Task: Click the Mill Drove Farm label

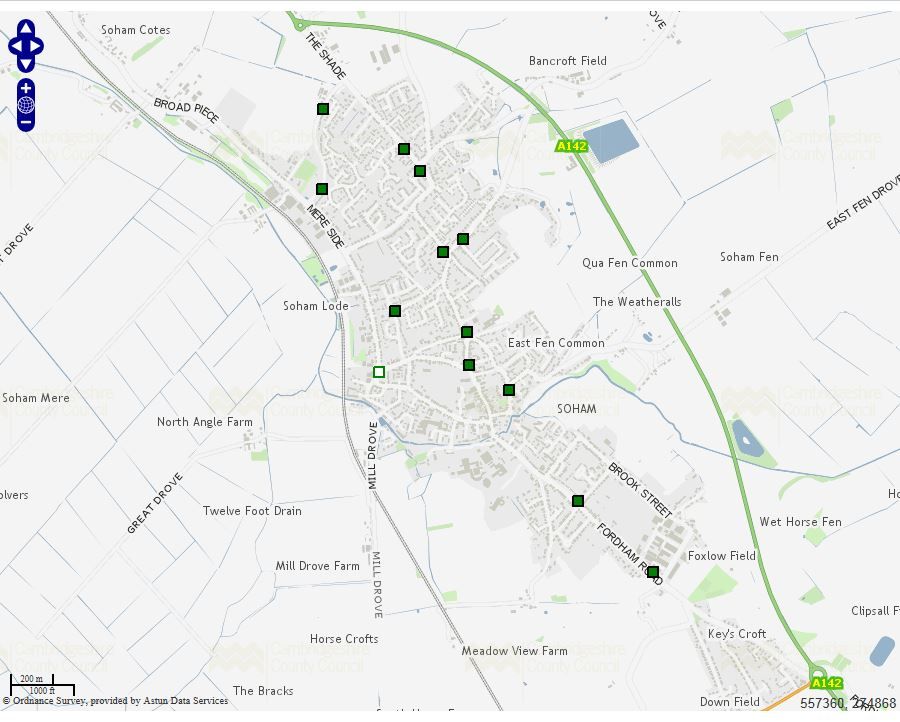Action: 317,566
